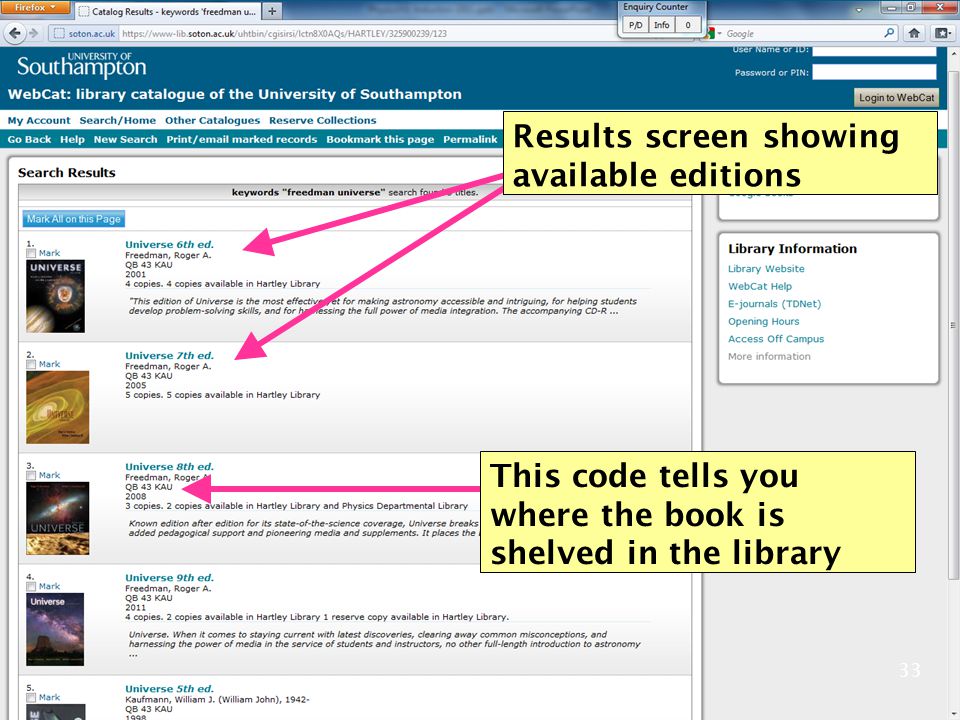Click Login to WebCat button
Image resolution: width=960 pixels, height=720 pixels.
[896, 97]
